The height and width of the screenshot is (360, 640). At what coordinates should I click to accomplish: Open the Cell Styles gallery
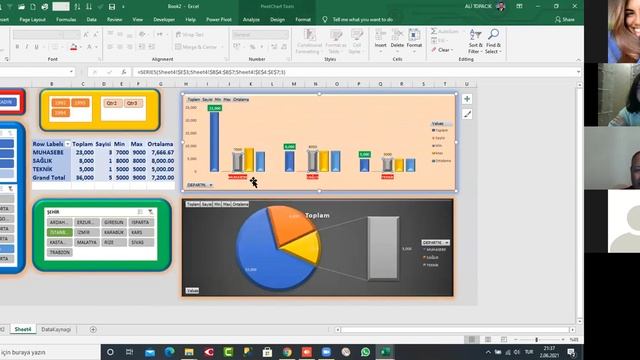click(x=356, y=42)
